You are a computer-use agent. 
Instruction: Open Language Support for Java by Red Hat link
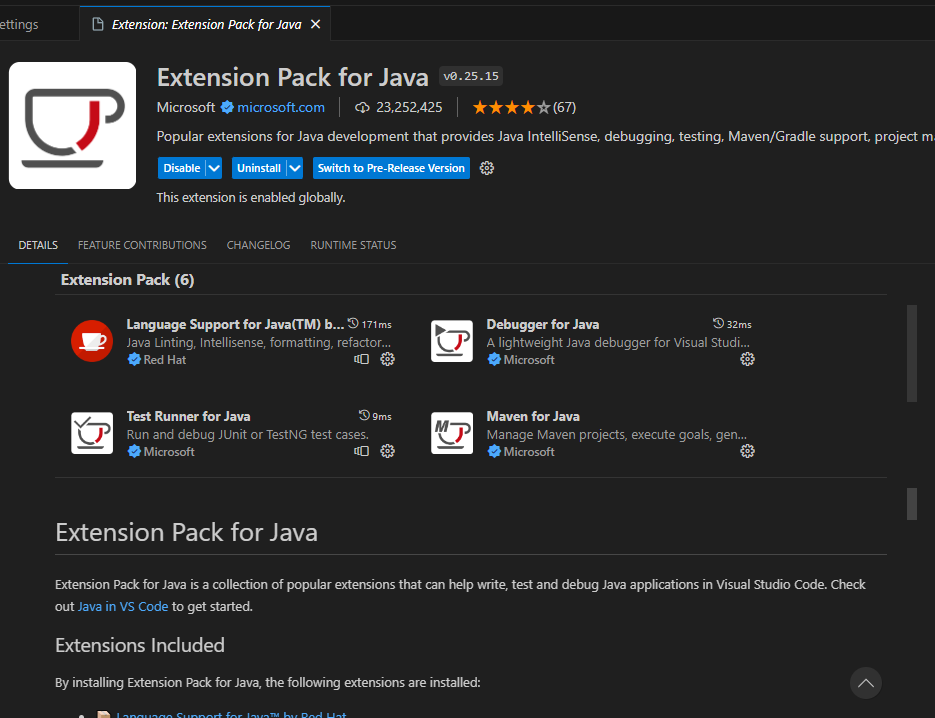click(x=231, y=714)
